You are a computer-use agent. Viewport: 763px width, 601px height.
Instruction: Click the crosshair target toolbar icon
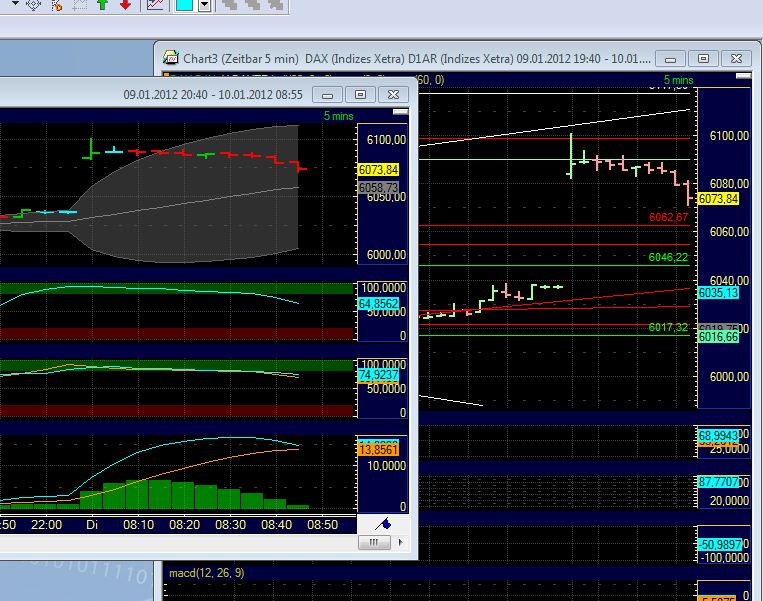(32, 5)
